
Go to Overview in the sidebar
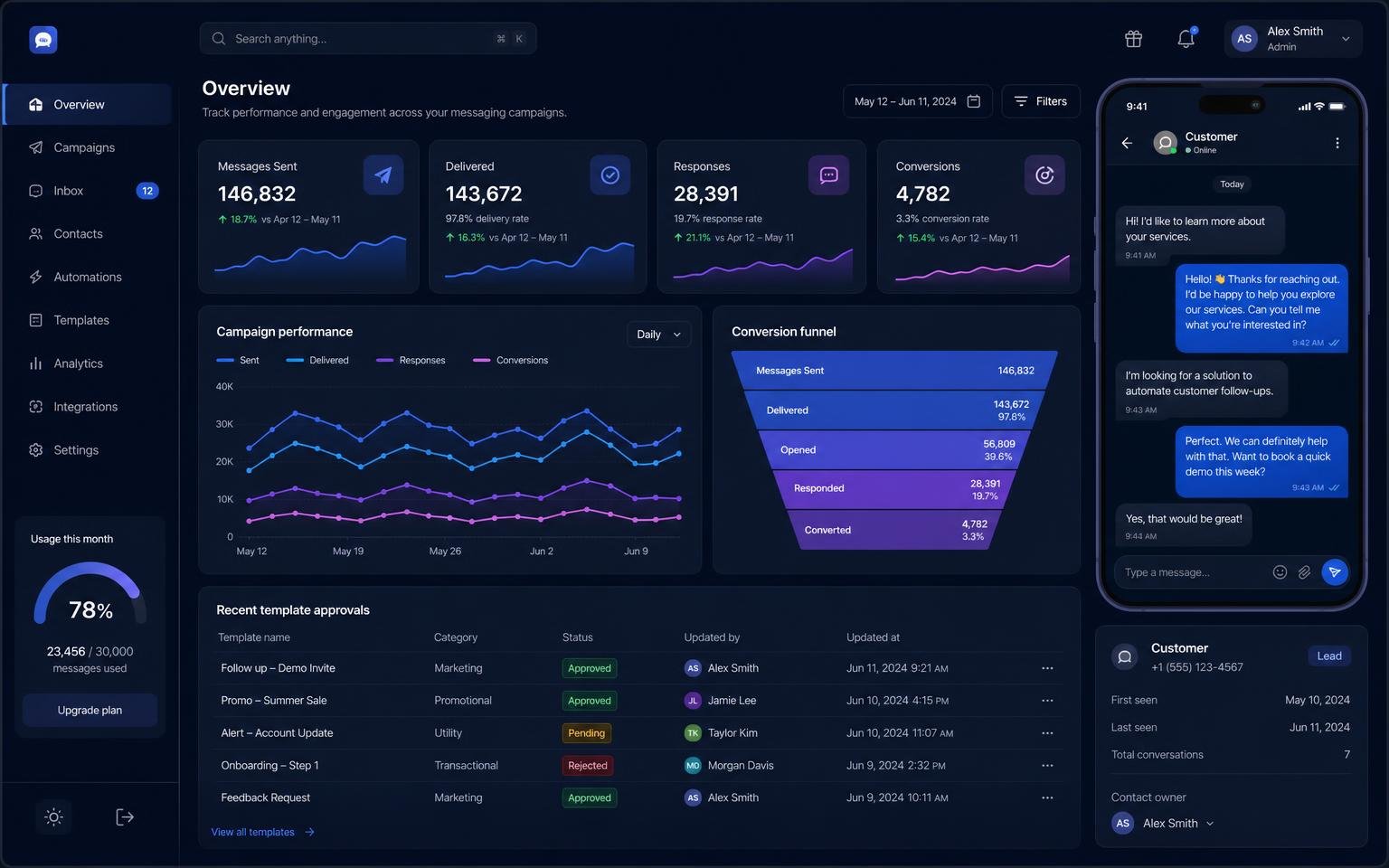pyautogui.click(x=87, y=105)
